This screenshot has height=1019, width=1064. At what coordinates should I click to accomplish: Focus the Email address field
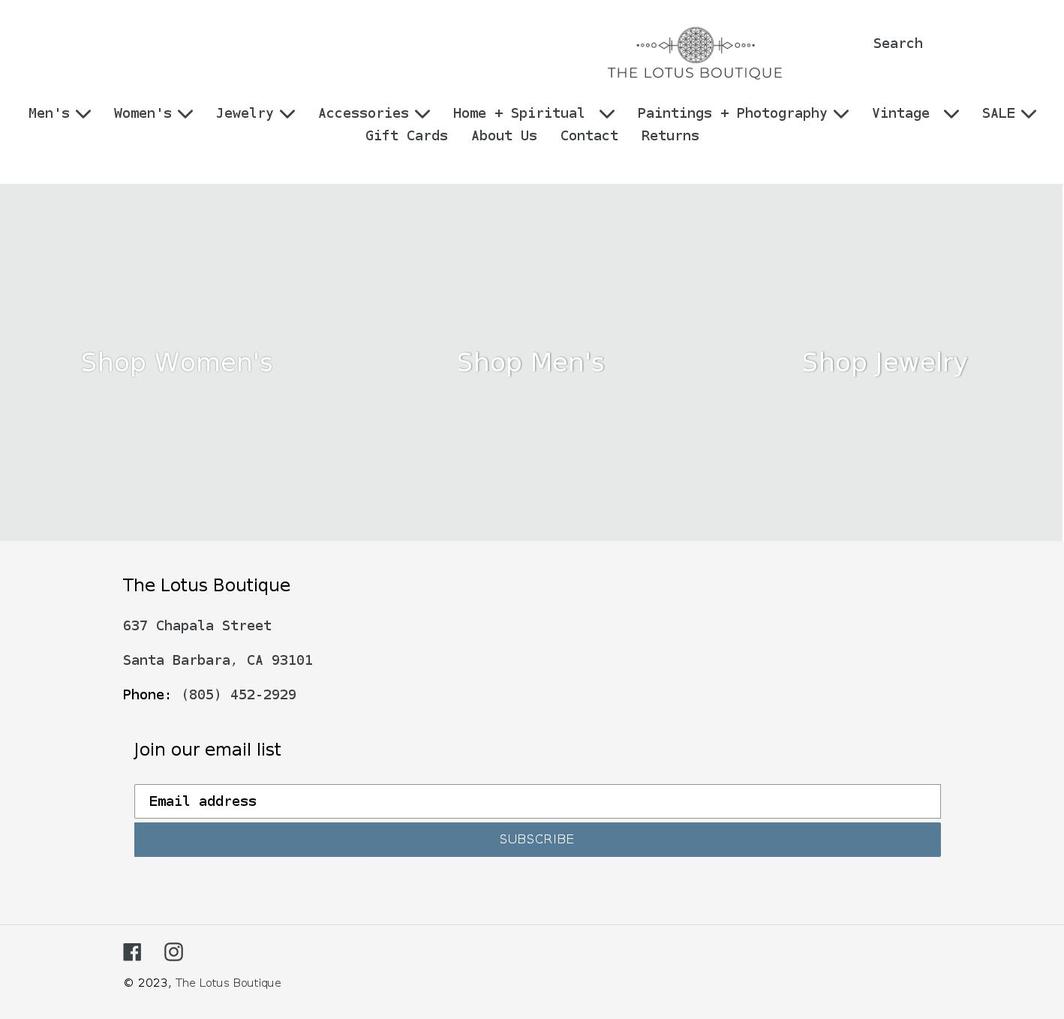(537, 801)
